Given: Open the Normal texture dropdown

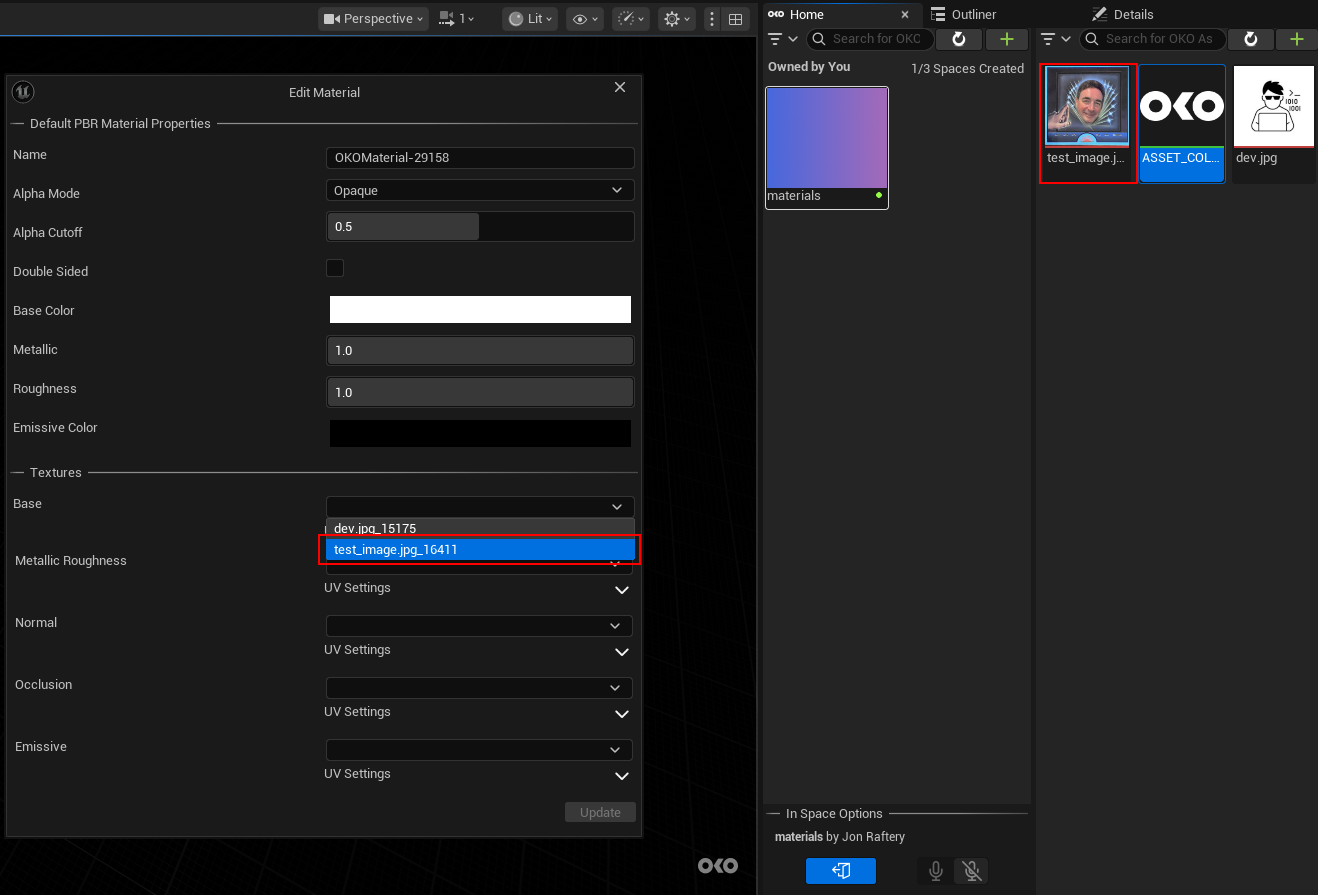Looking at the screenshot, I should (x=479, y=625).
